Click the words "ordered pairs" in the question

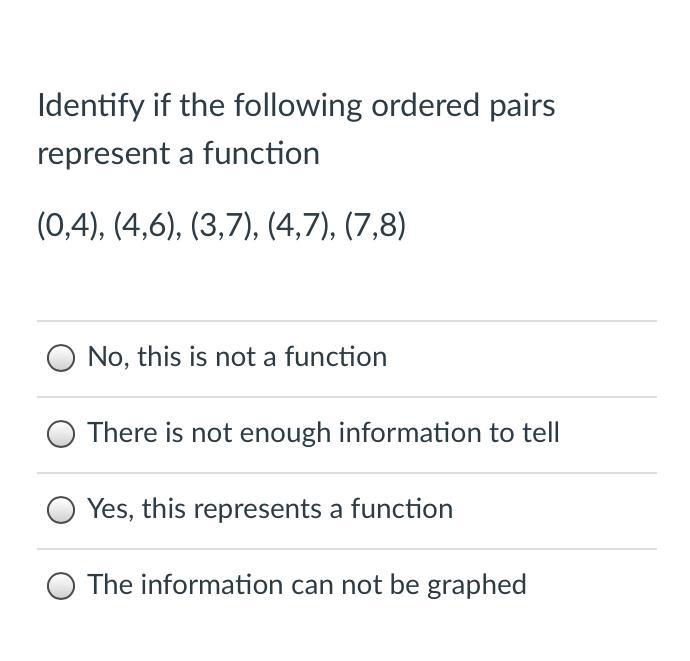click(463, 106)
